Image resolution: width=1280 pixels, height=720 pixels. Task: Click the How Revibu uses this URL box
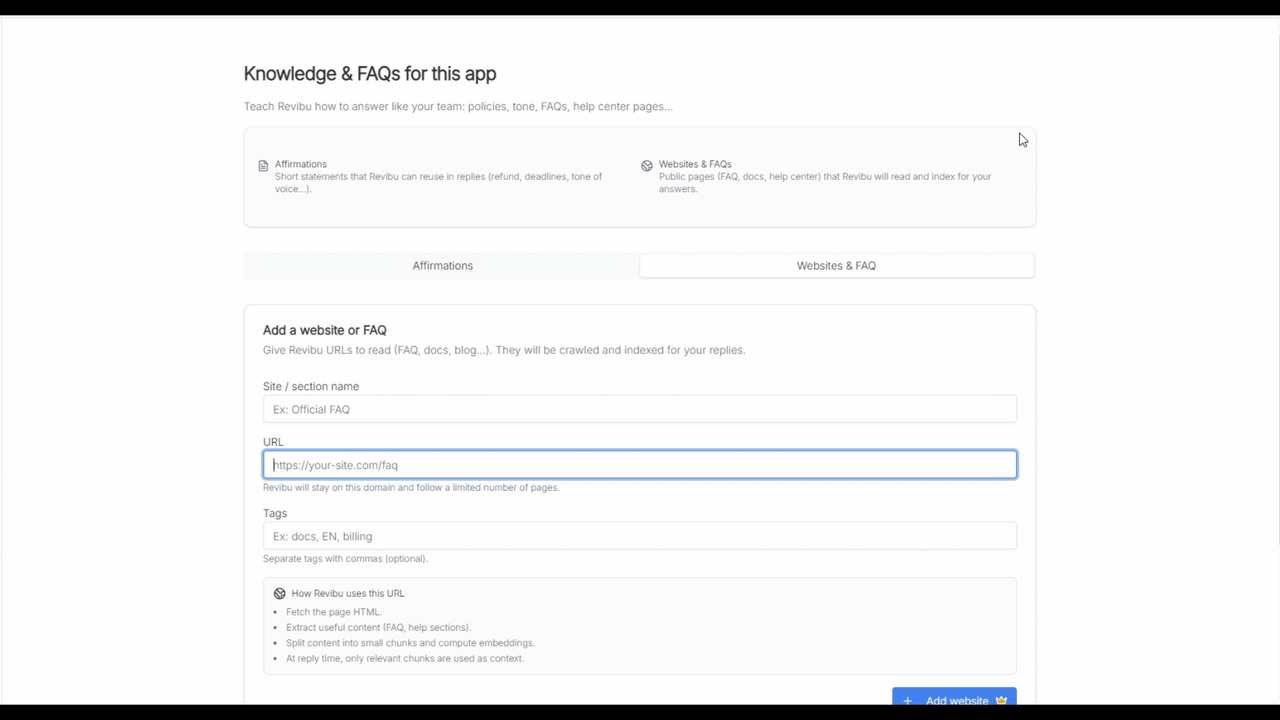tap(639, 625)
